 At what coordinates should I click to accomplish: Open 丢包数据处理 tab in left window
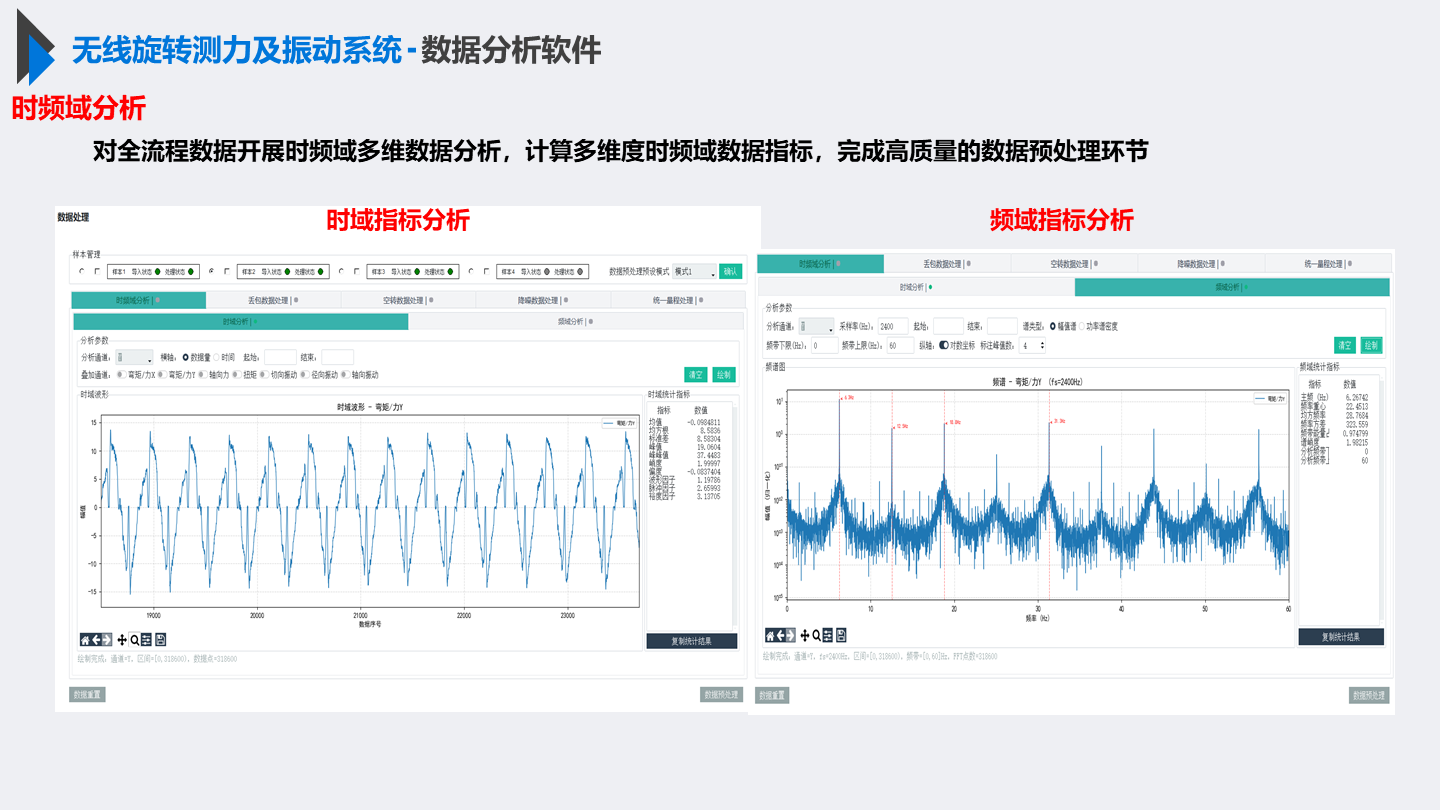click(x=273, y=300)
